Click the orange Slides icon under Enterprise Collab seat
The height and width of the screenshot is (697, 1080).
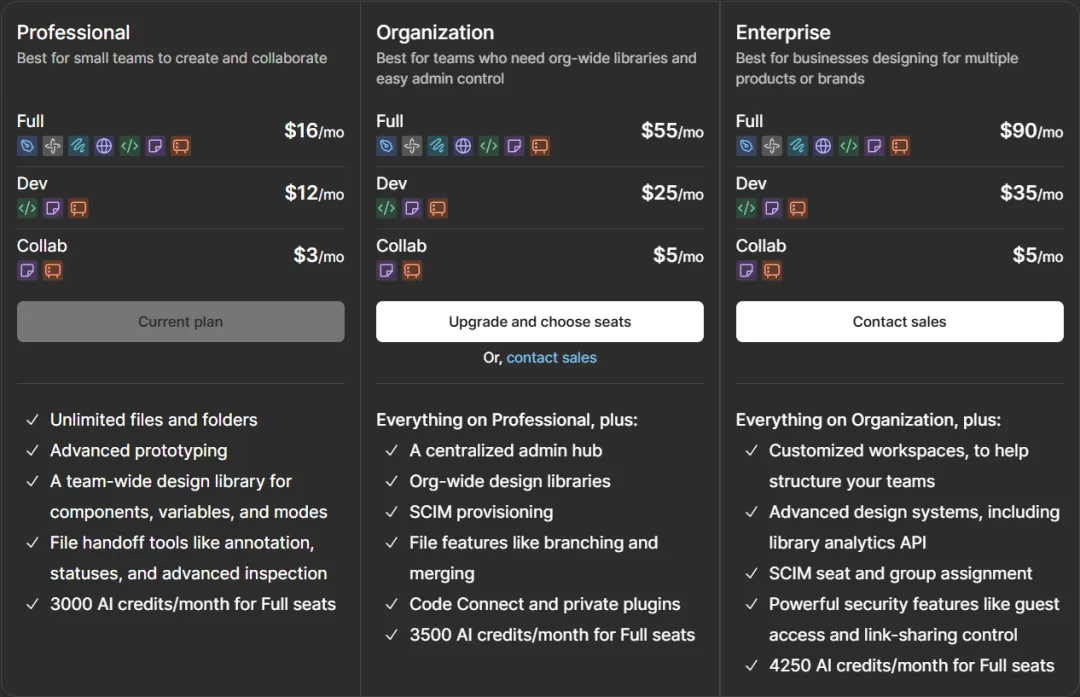772,271
